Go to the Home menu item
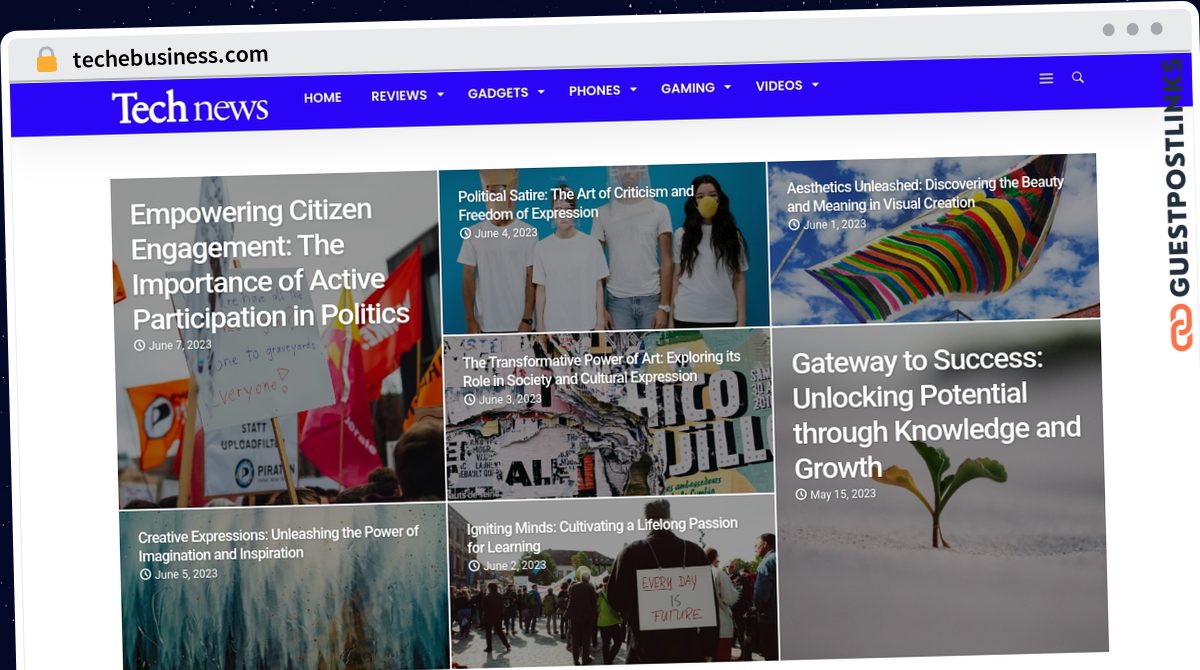This screenshot has width=1200, height=670. pos(323,97)
